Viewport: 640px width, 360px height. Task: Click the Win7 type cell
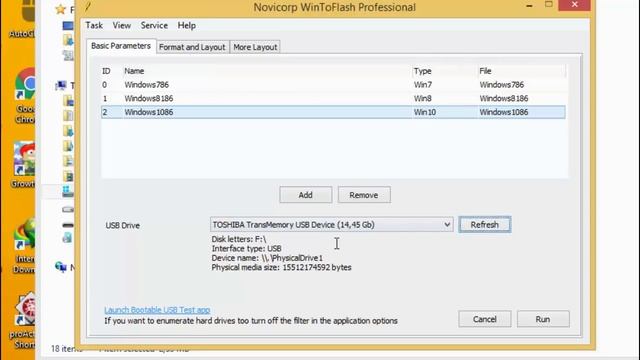[x=423, y=85]
